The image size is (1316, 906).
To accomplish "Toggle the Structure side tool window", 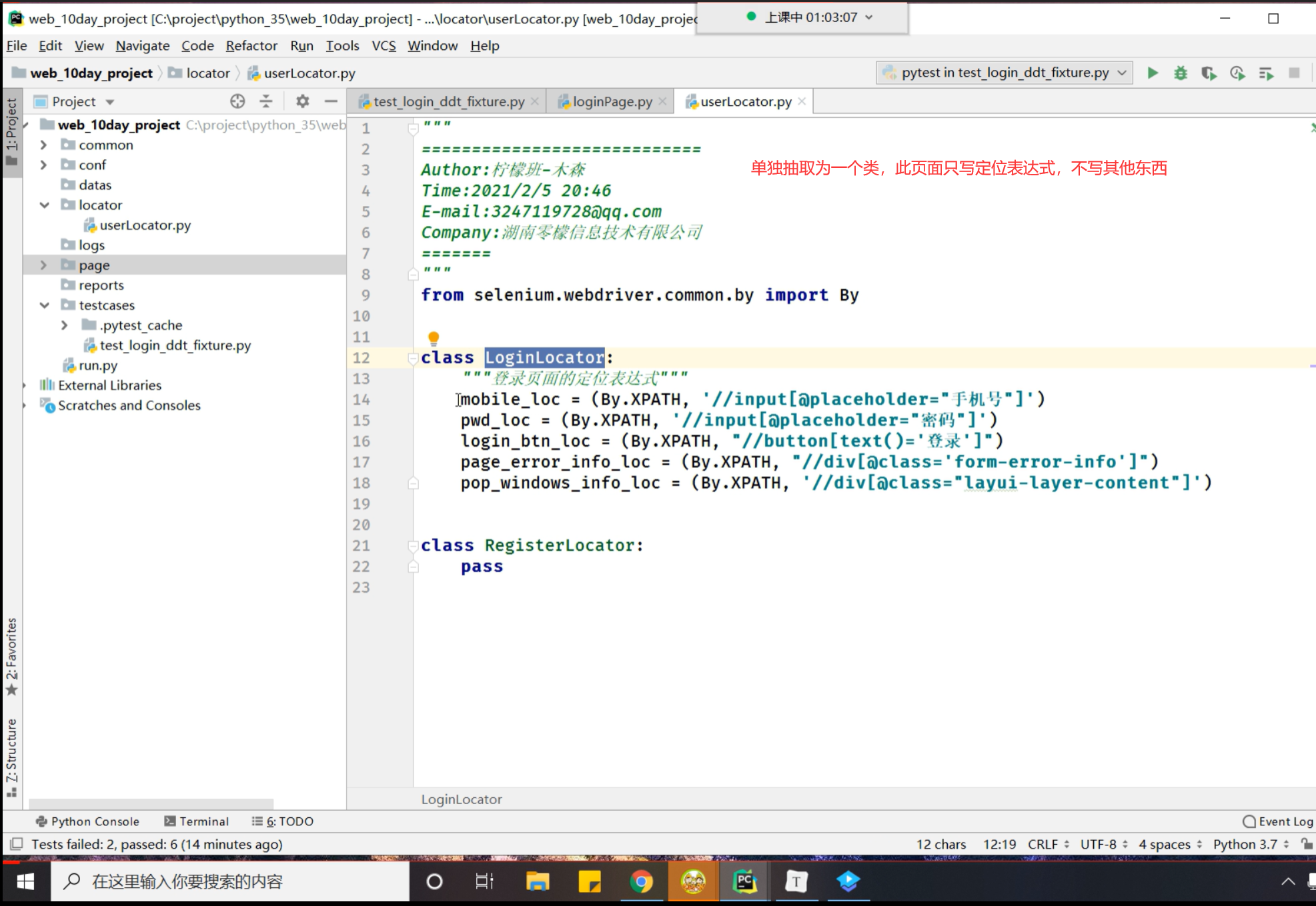I will tap(11, 757).
